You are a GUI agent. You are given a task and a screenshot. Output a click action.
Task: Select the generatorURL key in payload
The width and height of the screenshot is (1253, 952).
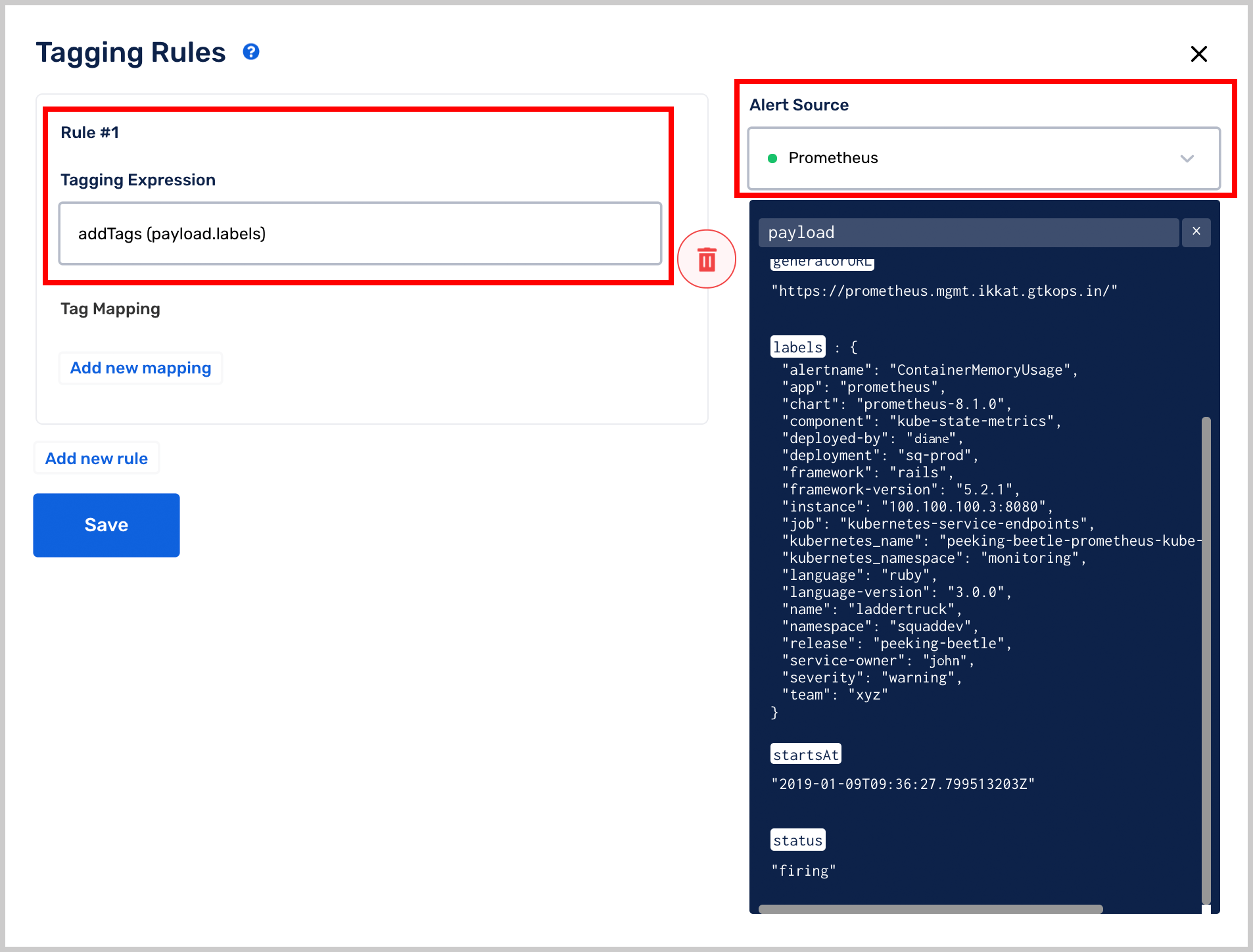click(x=822, y=262)
